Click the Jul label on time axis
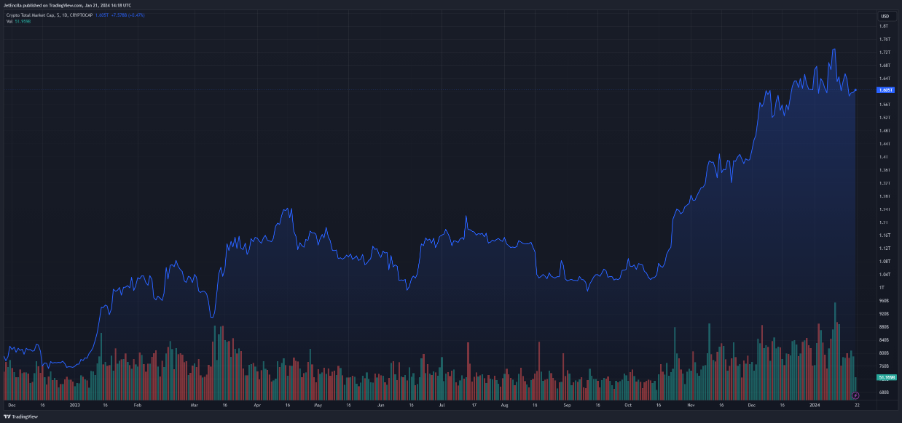 441,405
